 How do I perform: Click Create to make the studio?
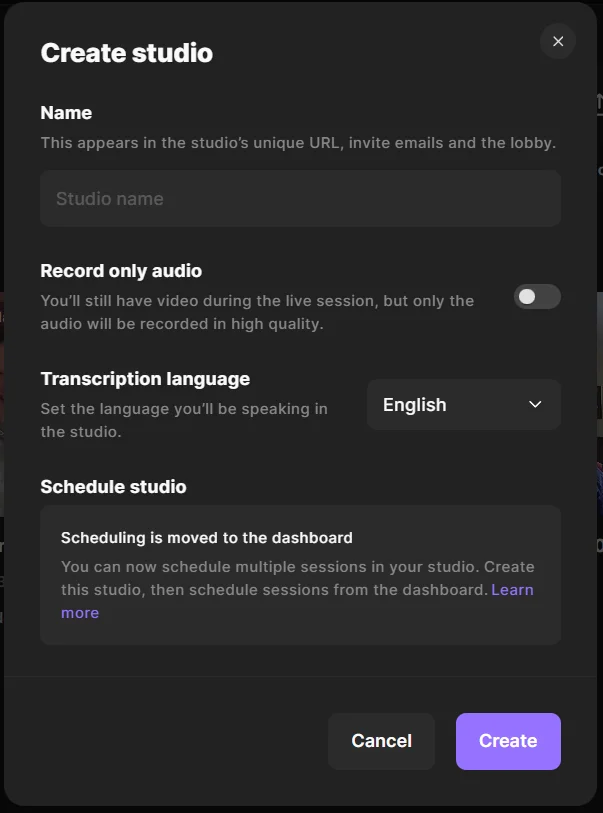(508, 741)
